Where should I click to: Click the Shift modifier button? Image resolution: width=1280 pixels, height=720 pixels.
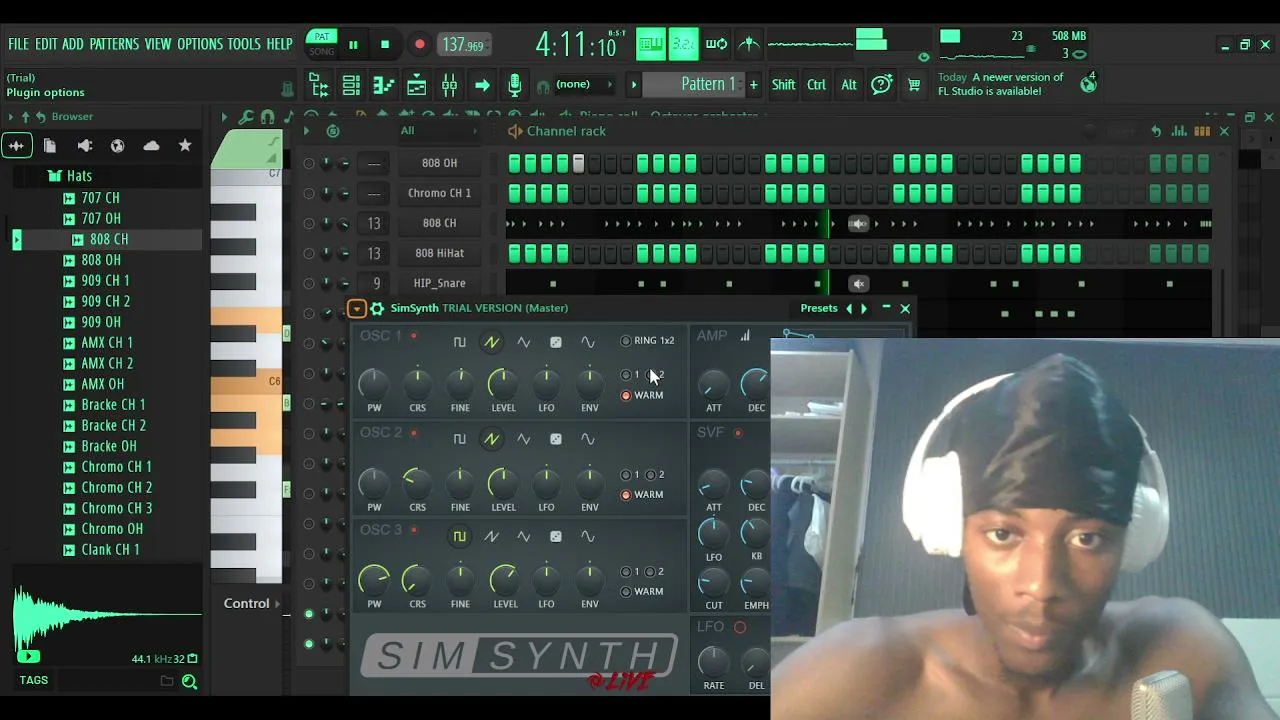783,85
